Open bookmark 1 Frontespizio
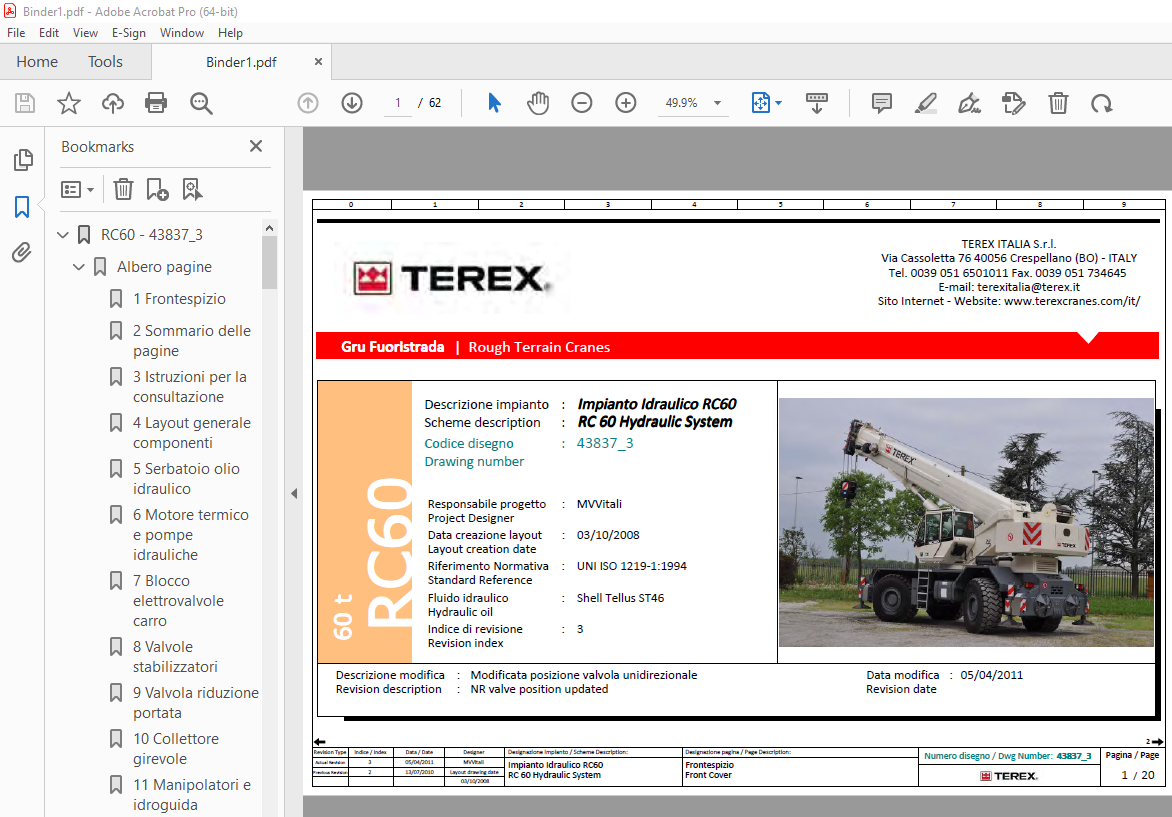The image size is (1172, 817). tap(179, 299)
